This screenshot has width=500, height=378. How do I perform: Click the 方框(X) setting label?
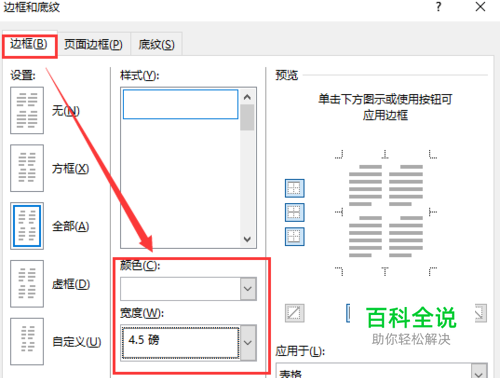(70, 168)
